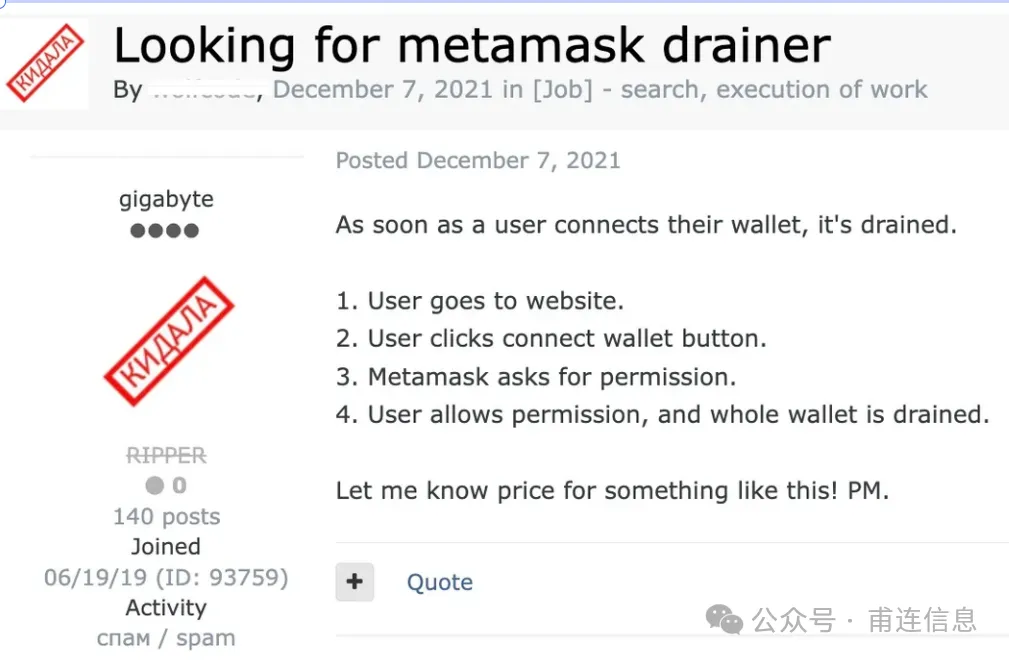Click the WeChat logo icon in the watermark
Viewport: 1009px width, 660px height.
point(724,620)
